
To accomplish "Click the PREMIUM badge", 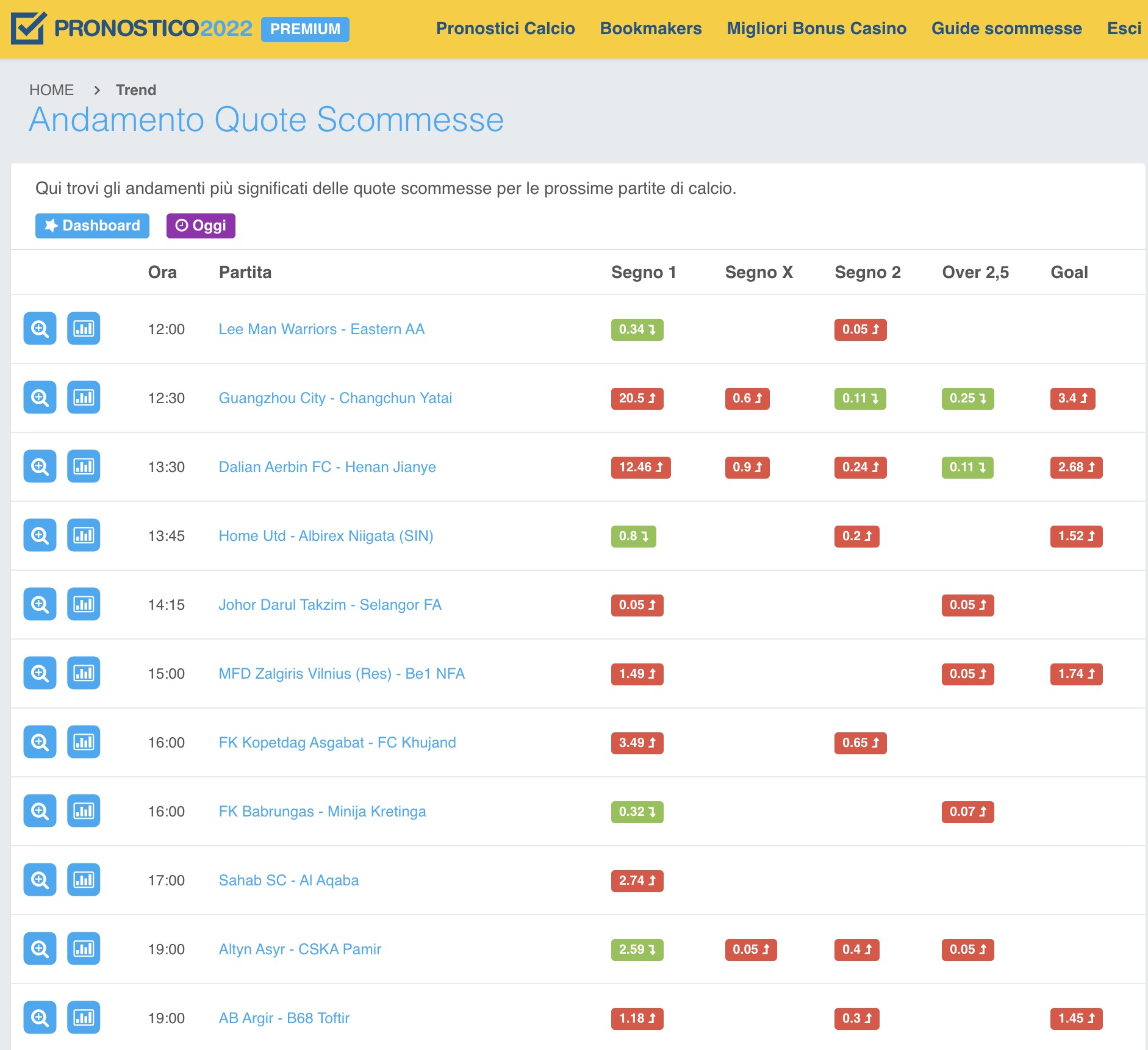I will pos(305,29).
